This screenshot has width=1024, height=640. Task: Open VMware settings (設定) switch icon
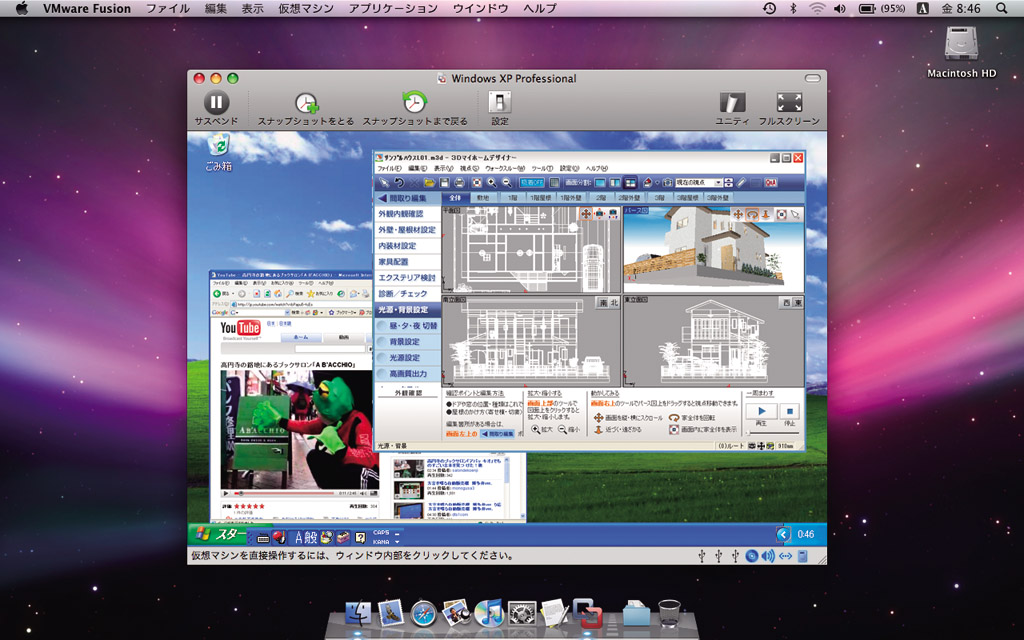500,102
